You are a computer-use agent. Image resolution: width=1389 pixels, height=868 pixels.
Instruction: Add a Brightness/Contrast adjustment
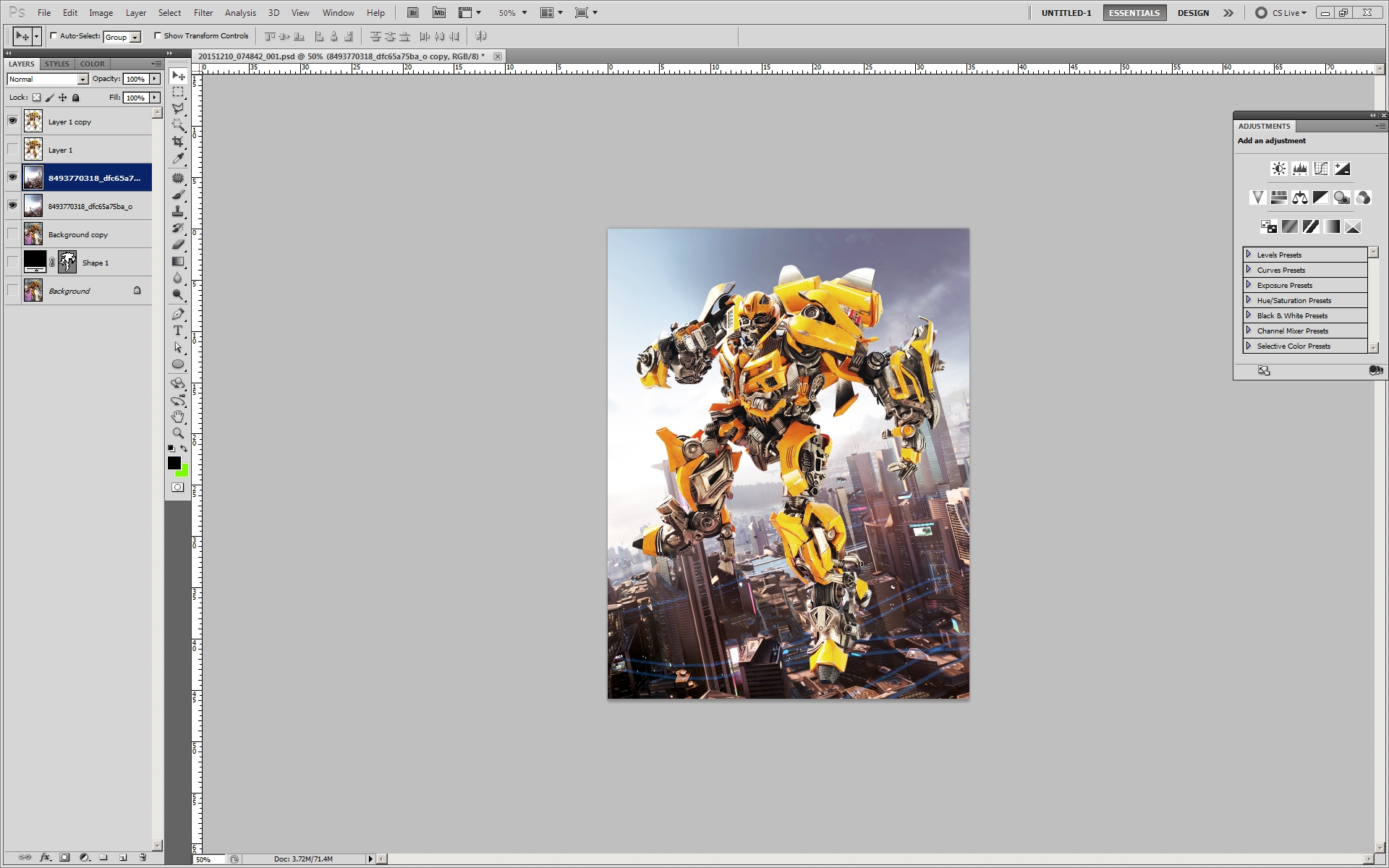(x=1279, y=169)
